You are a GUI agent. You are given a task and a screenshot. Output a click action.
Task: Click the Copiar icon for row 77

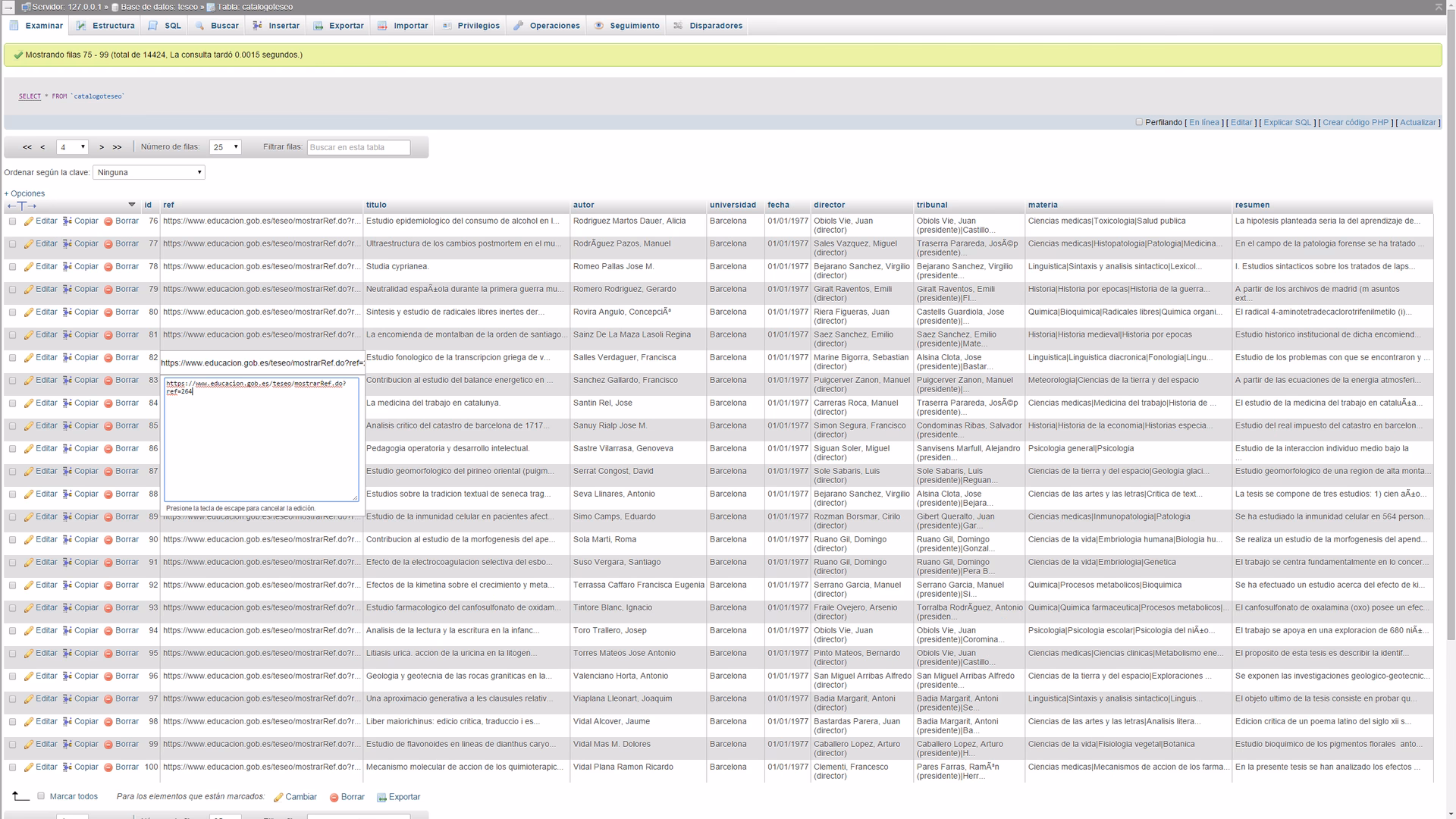67,244
